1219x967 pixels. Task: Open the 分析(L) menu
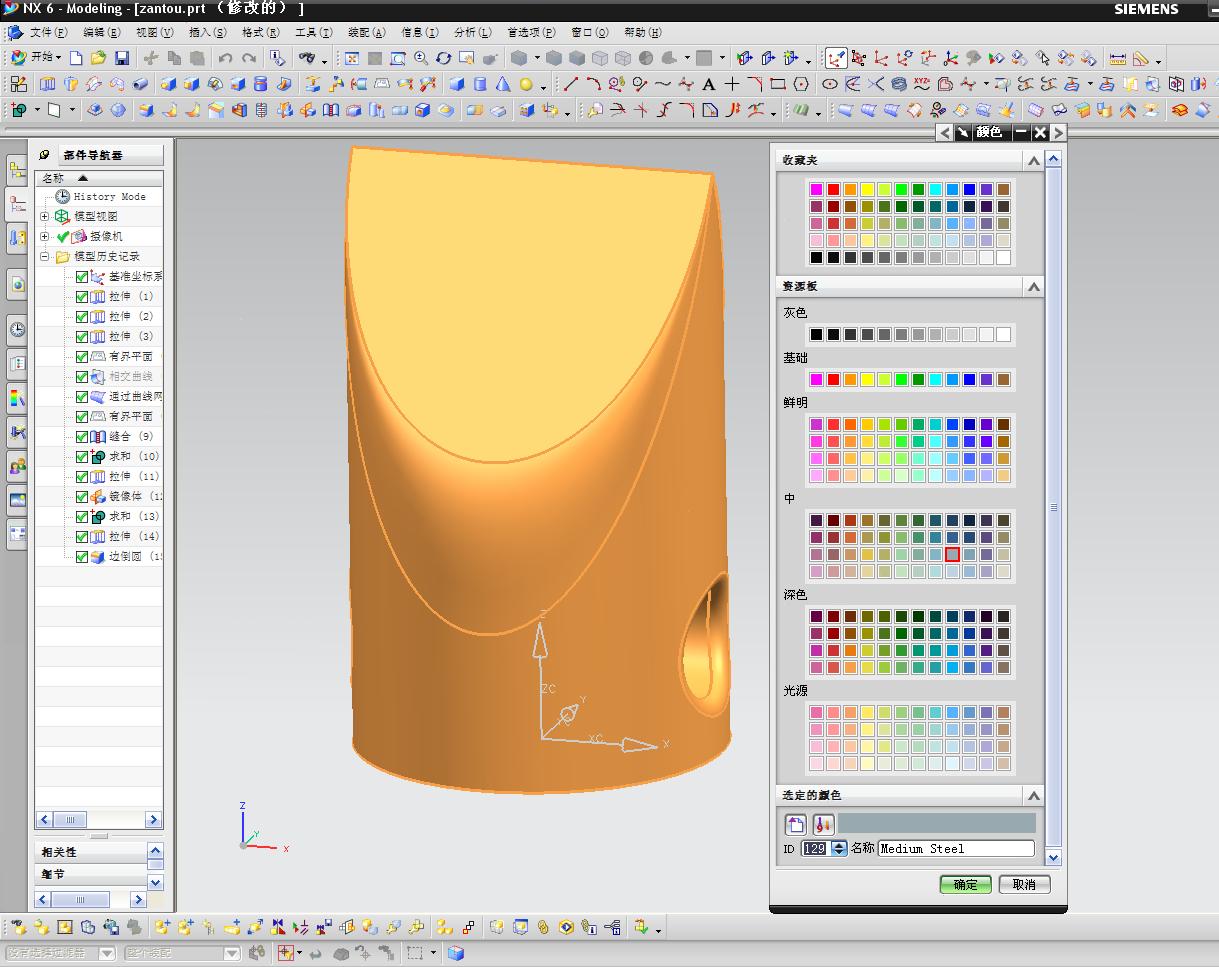coord(472,32)
